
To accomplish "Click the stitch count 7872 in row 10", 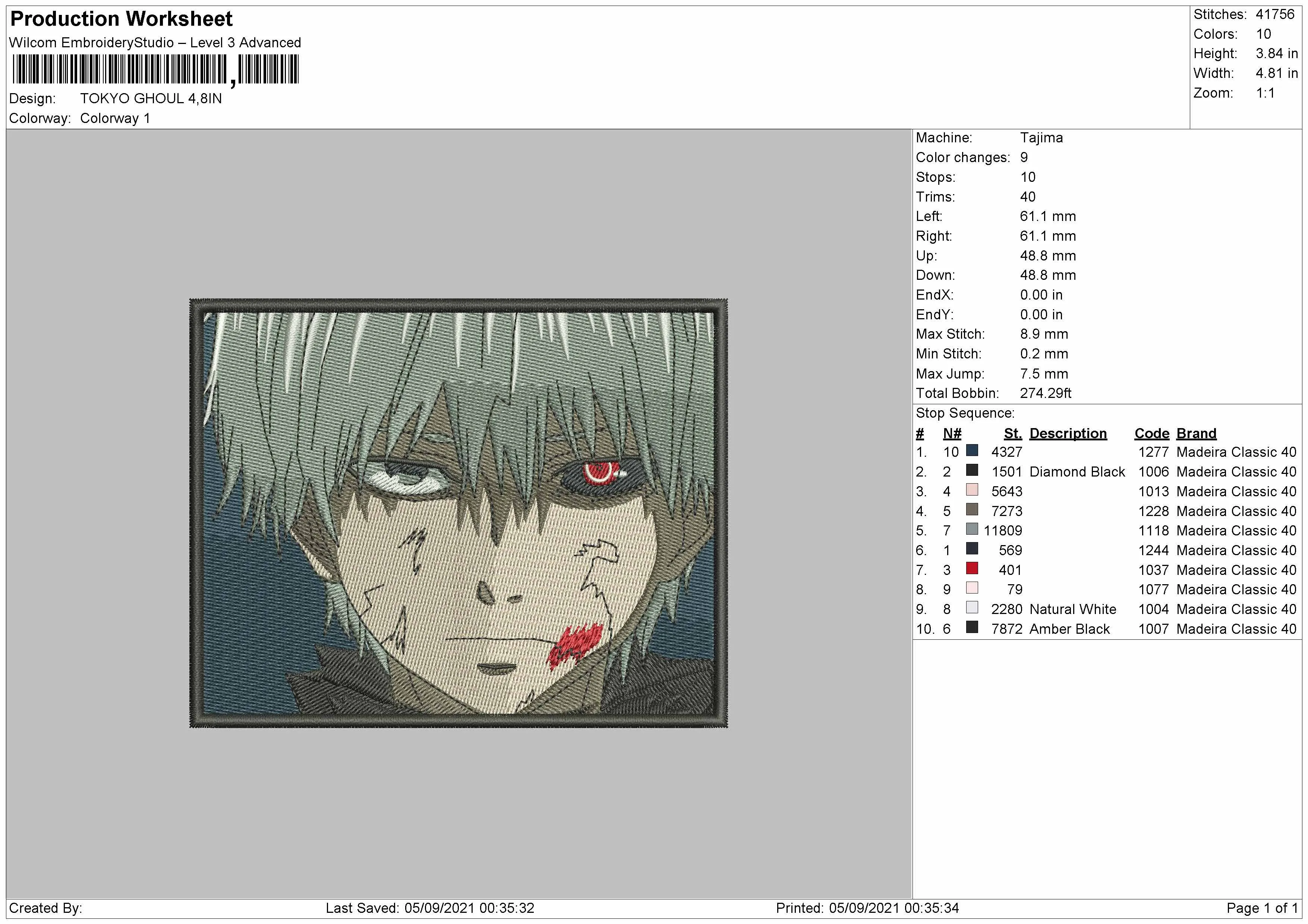I will [x=1007, y=629].
